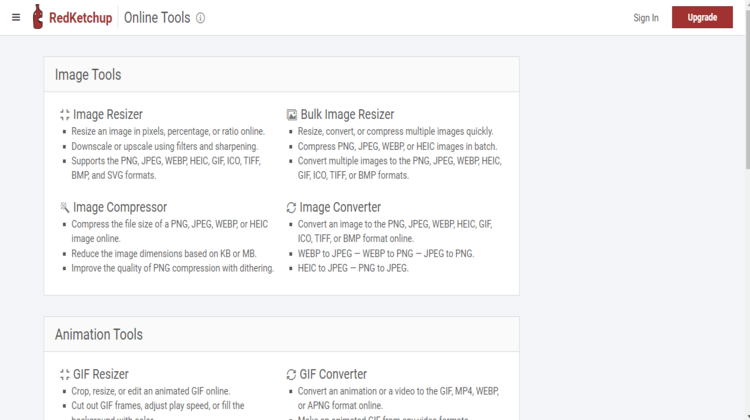Click the Image Compressor wand icon

tap(65, 207)
